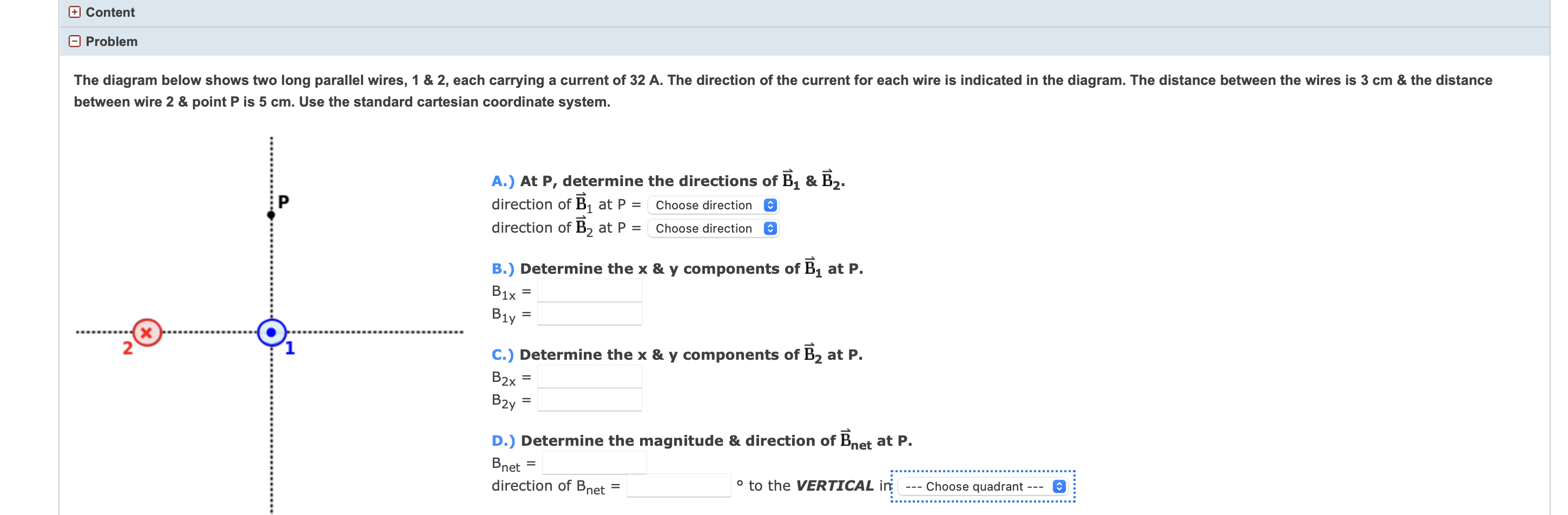Click the stepper arrows on quadrant selector

click(x=1059, y=486)
